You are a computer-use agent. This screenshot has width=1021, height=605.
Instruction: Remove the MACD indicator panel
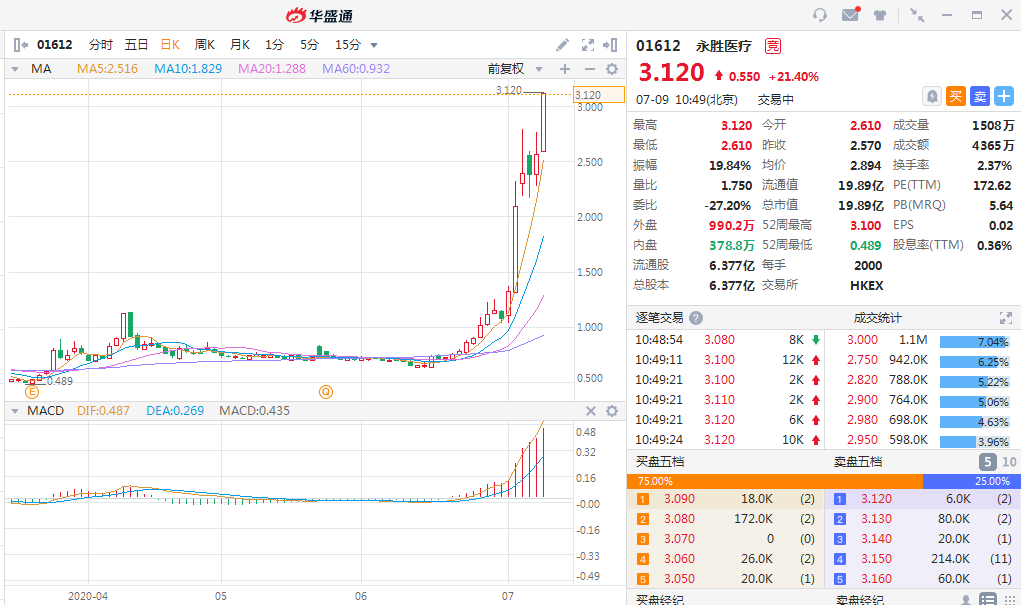pyautogui.click(x=590, y=411)
